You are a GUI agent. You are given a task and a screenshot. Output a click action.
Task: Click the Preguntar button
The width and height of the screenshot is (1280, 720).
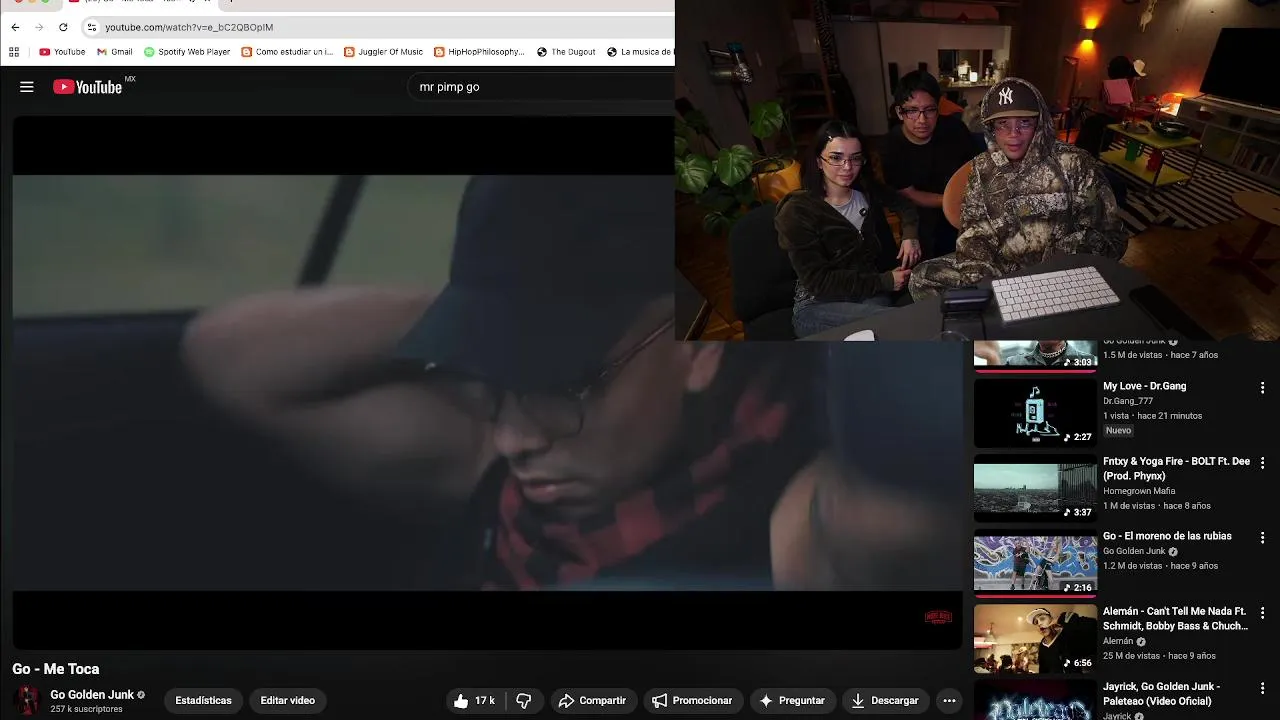(792, 700)
